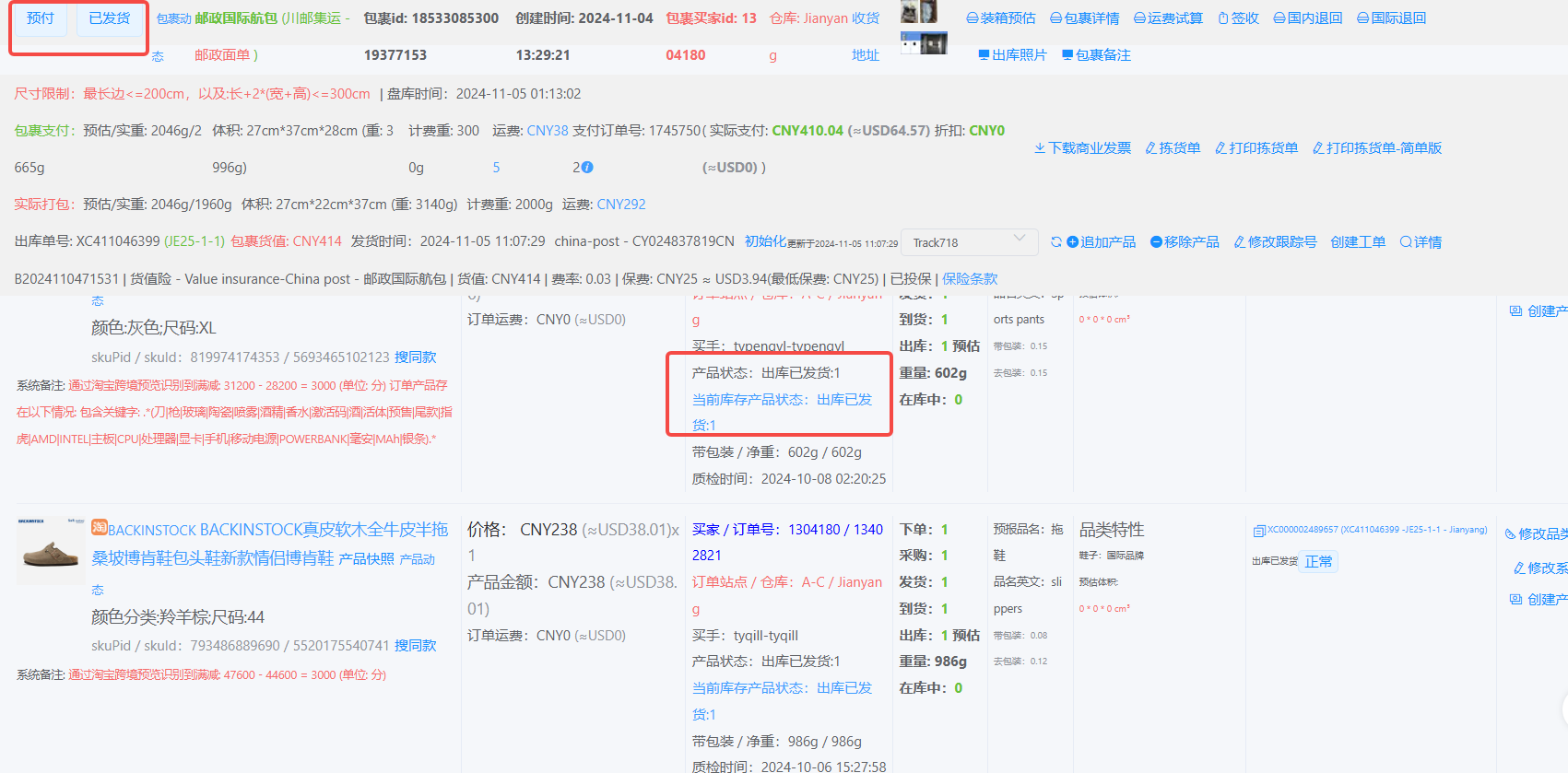Image resolution: width=1568 pixels, height=773 pixels.
Task: Click the 详情 magnifier icon
Action: pyautogui.click(x=1406, y=242)
